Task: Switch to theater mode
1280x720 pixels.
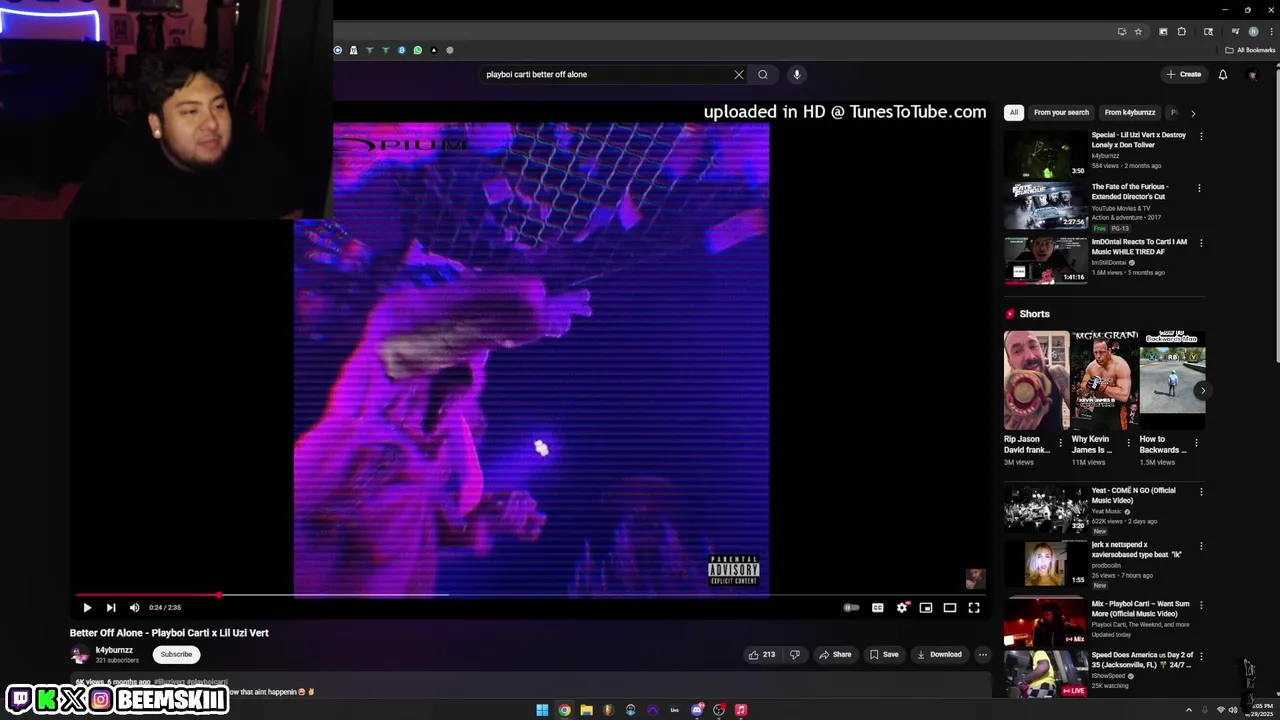Action: [950, 607]
